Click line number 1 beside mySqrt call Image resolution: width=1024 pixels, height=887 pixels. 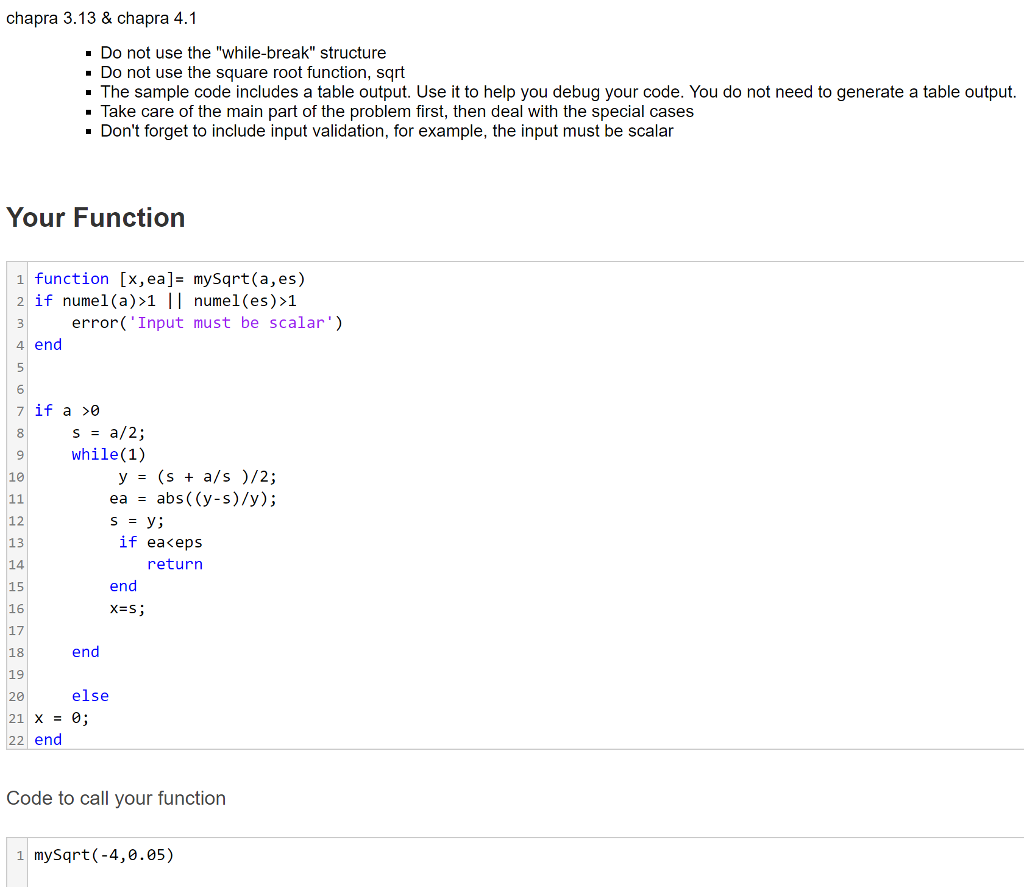click(x=19, y=854)
